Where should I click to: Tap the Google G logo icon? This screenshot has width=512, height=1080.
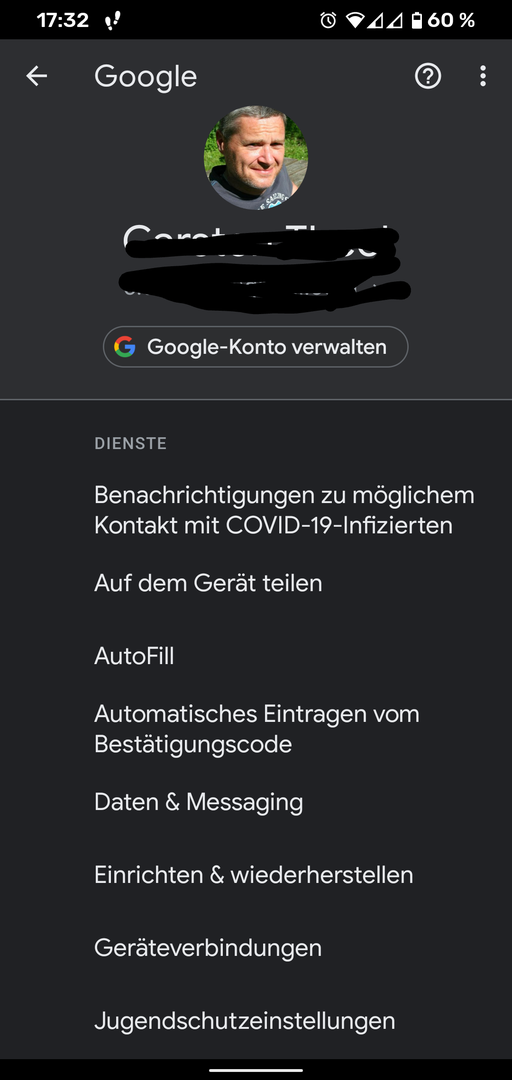coord(125,346)
